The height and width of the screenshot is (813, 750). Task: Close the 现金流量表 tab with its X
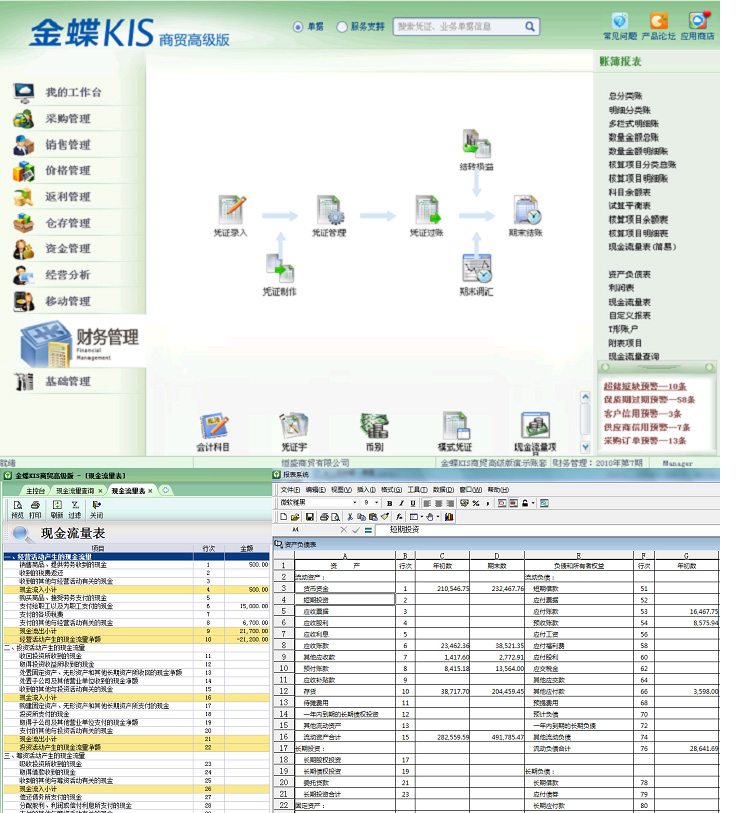coord(150,490)
